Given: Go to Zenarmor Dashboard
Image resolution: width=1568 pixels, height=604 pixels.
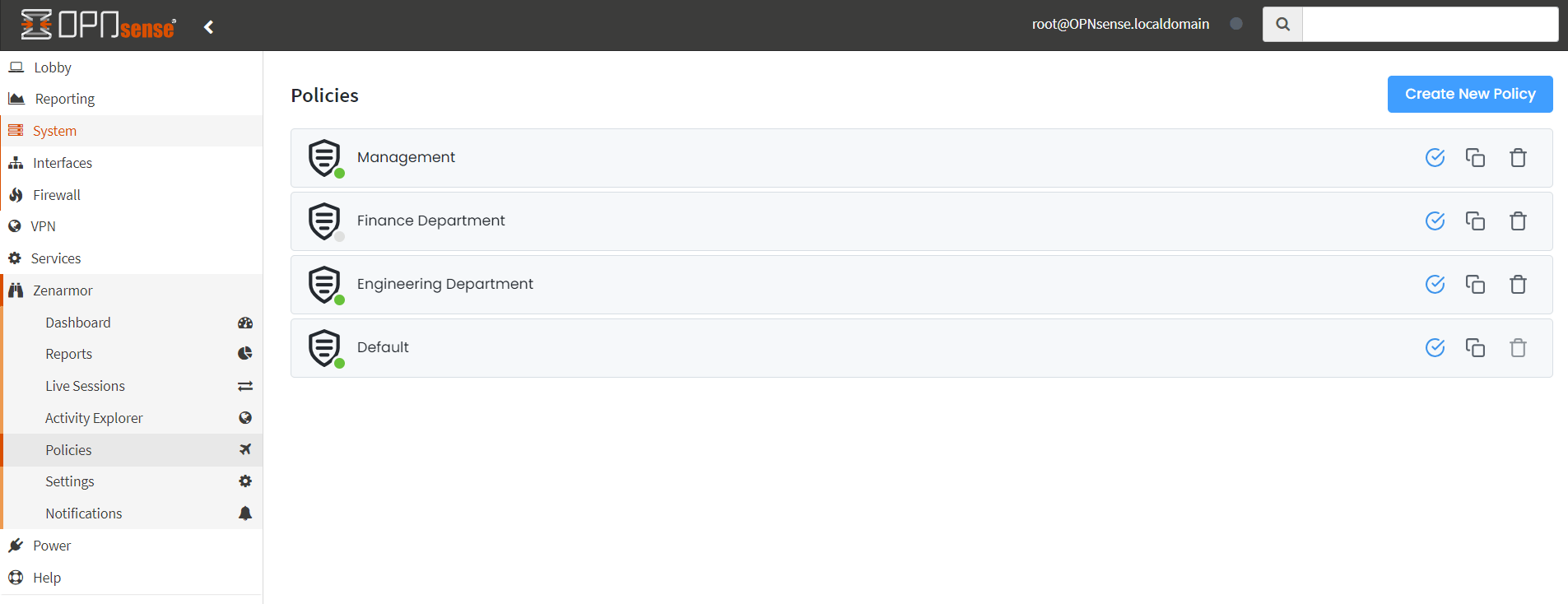Looking at the screenshot, I should click(x=78, y=323).
